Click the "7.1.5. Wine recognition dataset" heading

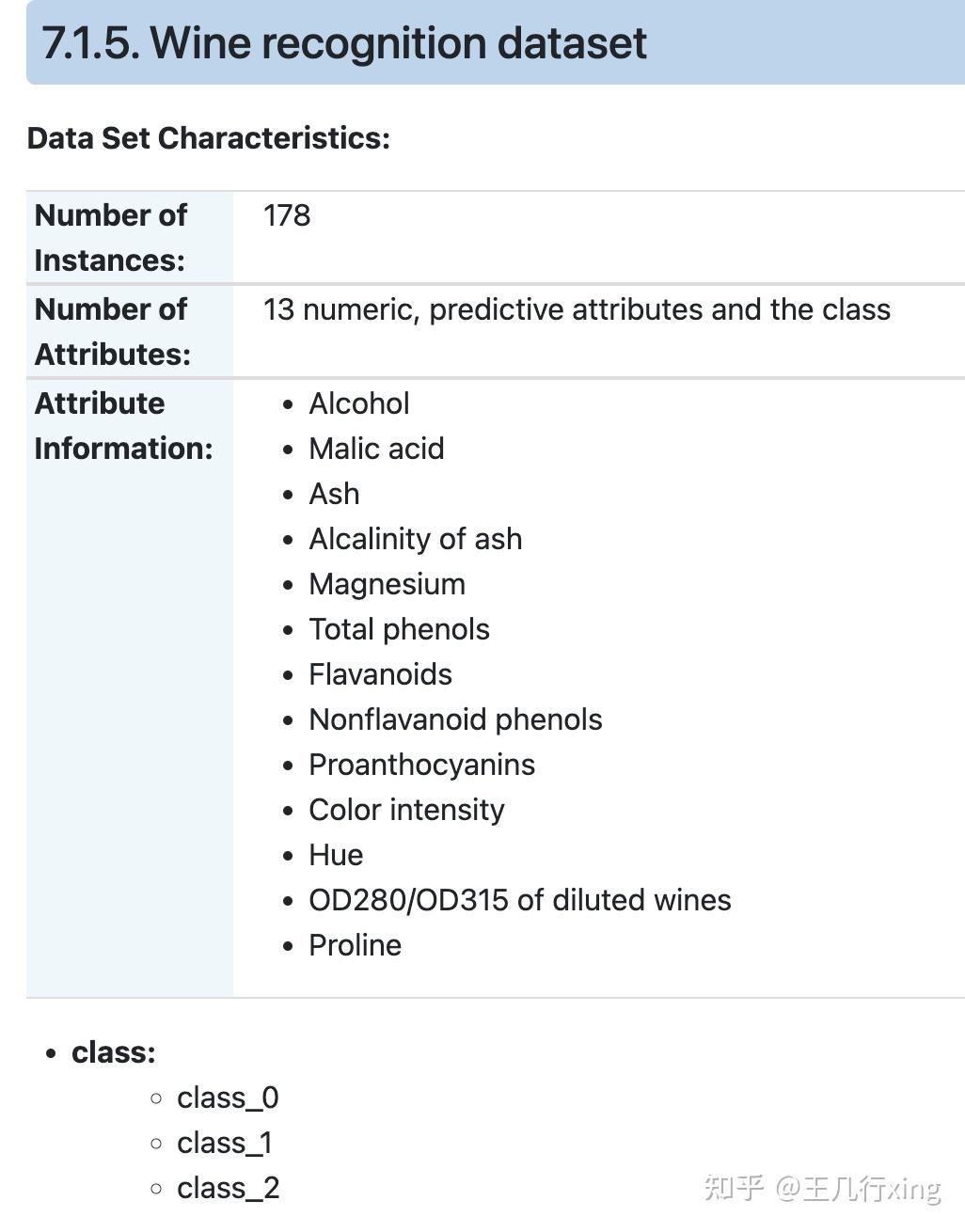pos(344,43)
